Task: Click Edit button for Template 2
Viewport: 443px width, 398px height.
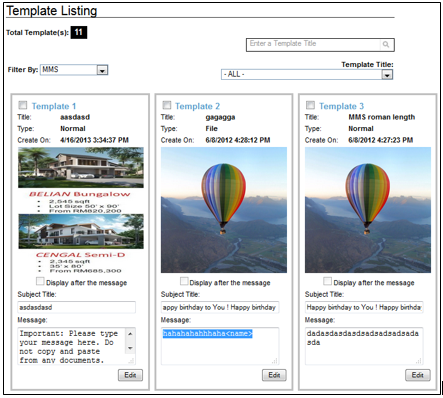Action: (x=274, y=375)
